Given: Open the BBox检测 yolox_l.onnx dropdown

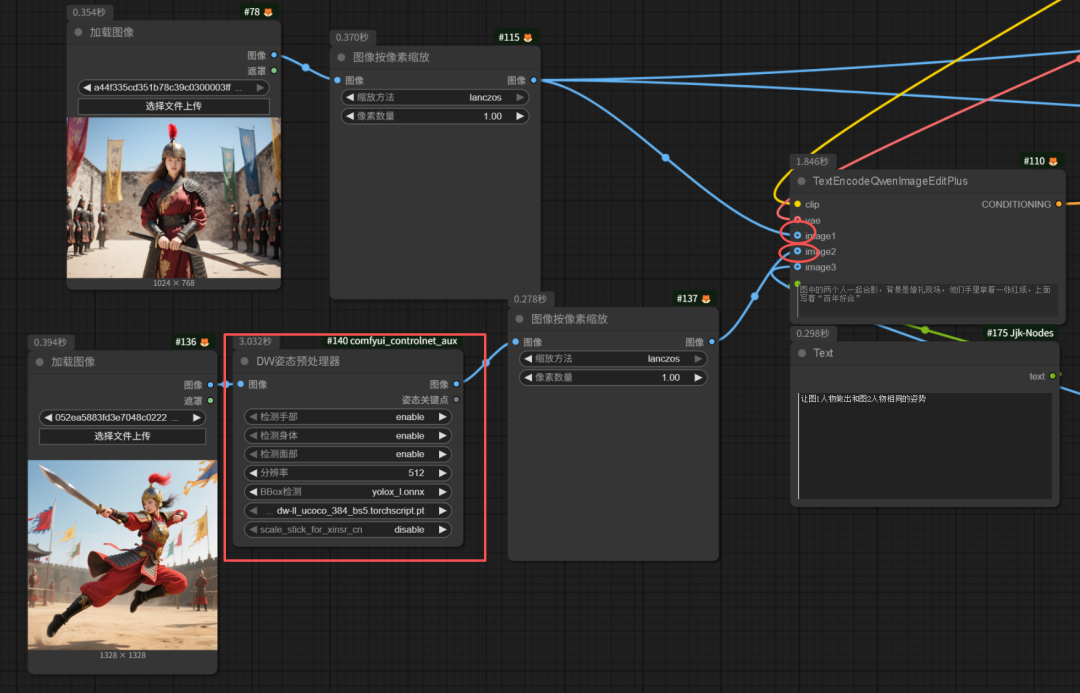Looking at the screenshot, I should pyautogui.click(x=348, y=492).
